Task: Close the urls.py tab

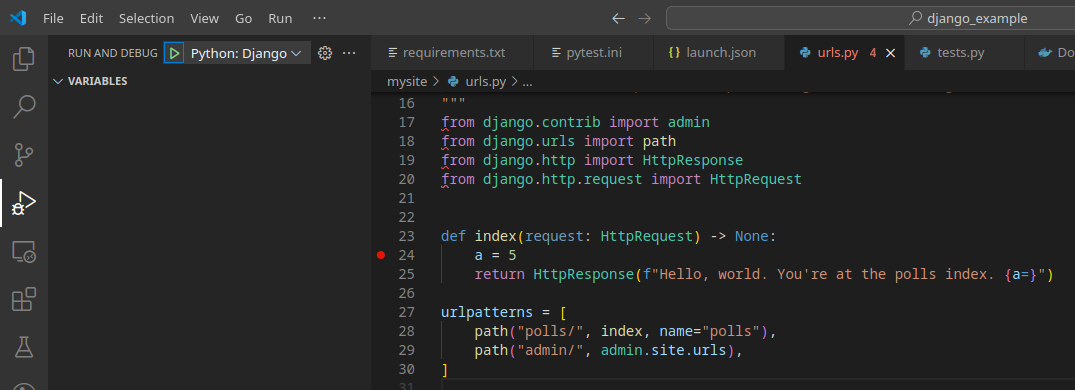Action: pos(891,53)
